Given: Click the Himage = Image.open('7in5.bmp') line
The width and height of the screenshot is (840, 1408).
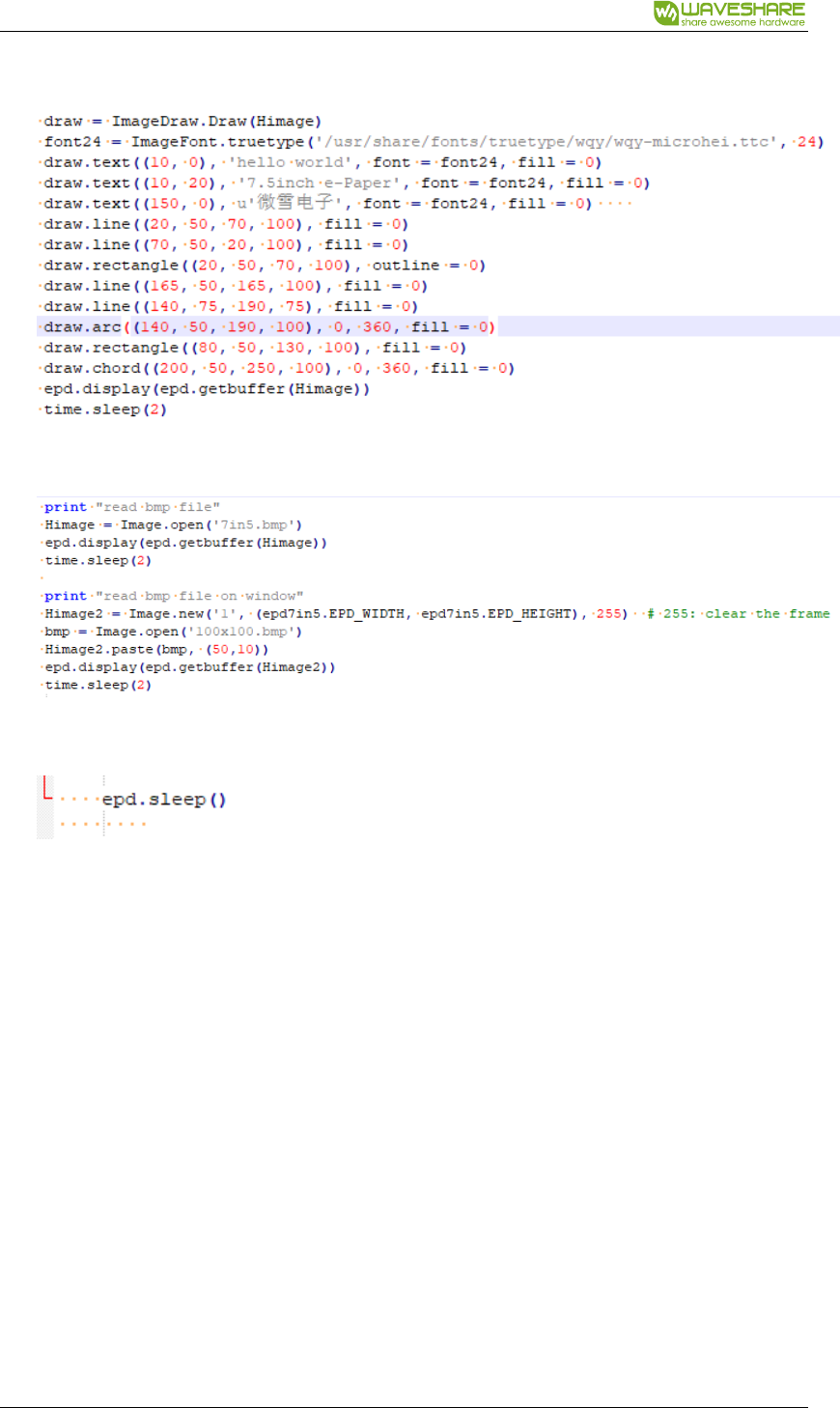Looking at the screenshot, I should [173, 525].
